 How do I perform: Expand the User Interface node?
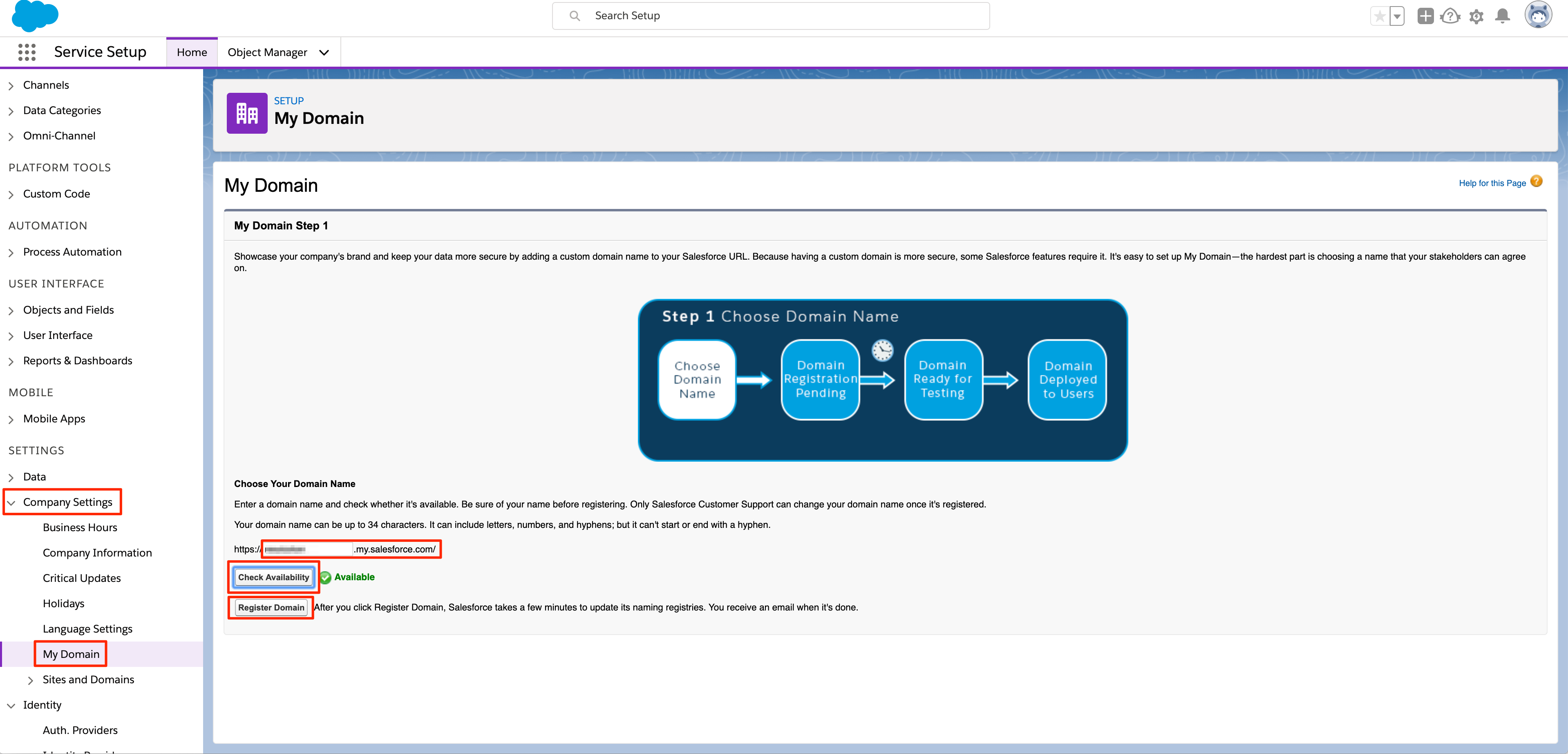pos(11,336)
